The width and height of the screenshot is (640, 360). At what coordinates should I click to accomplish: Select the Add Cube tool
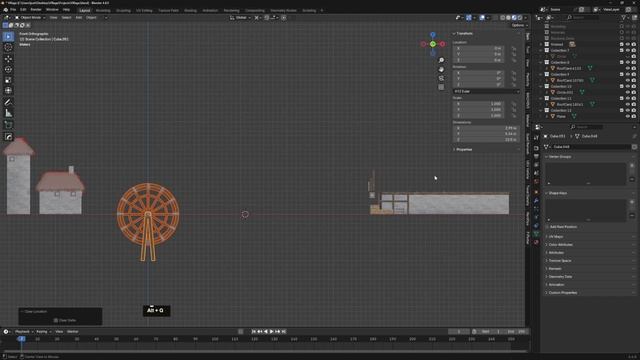[x=8, y=125]
